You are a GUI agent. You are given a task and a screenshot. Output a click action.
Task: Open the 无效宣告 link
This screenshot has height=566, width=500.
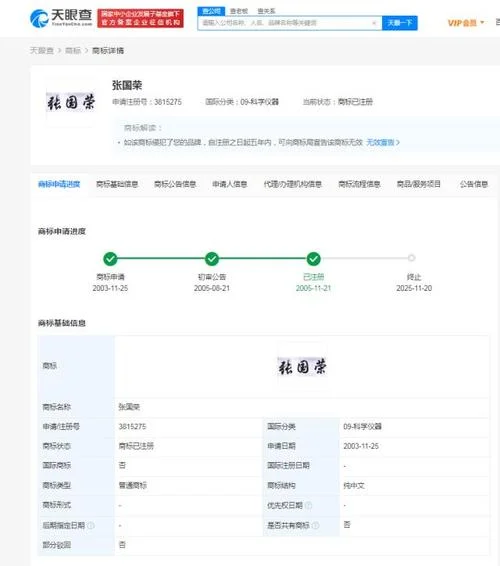[383, 143]
